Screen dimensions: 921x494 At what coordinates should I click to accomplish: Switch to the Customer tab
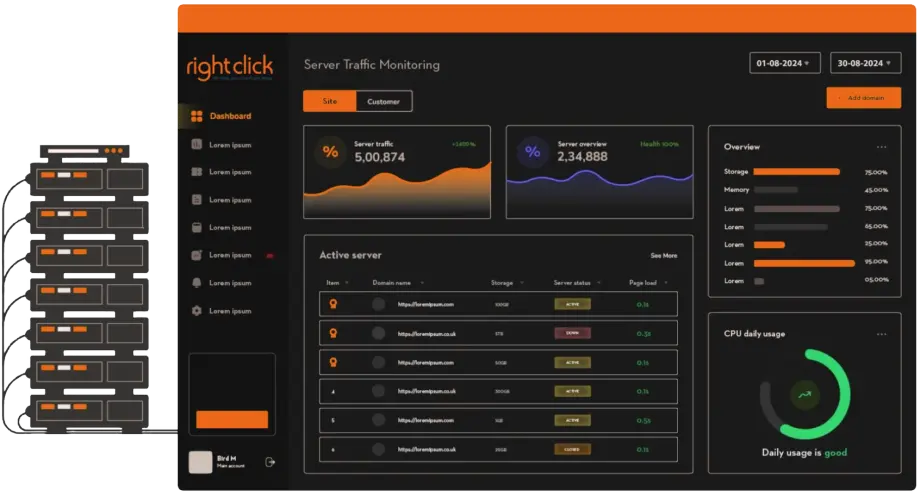click(383, 101)
